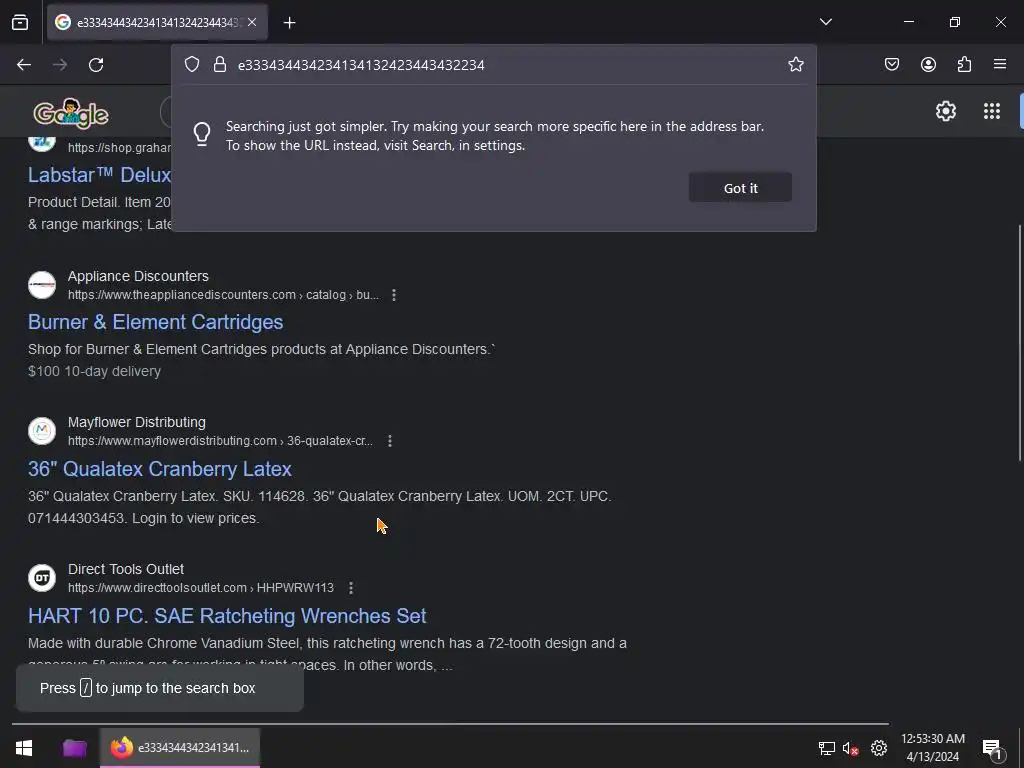Click the page vertical scrollbar
Viewport: 1024px width, 768px height.
1021,343
